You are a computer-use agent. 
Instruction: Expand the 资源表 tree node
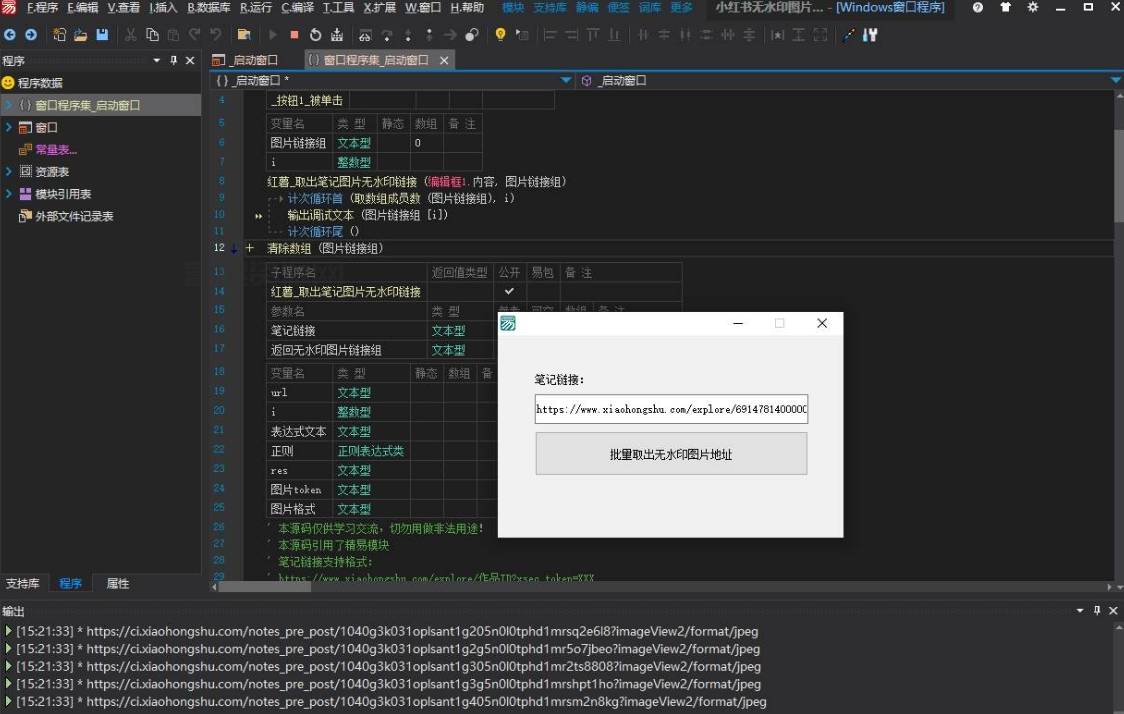[9, 171]
